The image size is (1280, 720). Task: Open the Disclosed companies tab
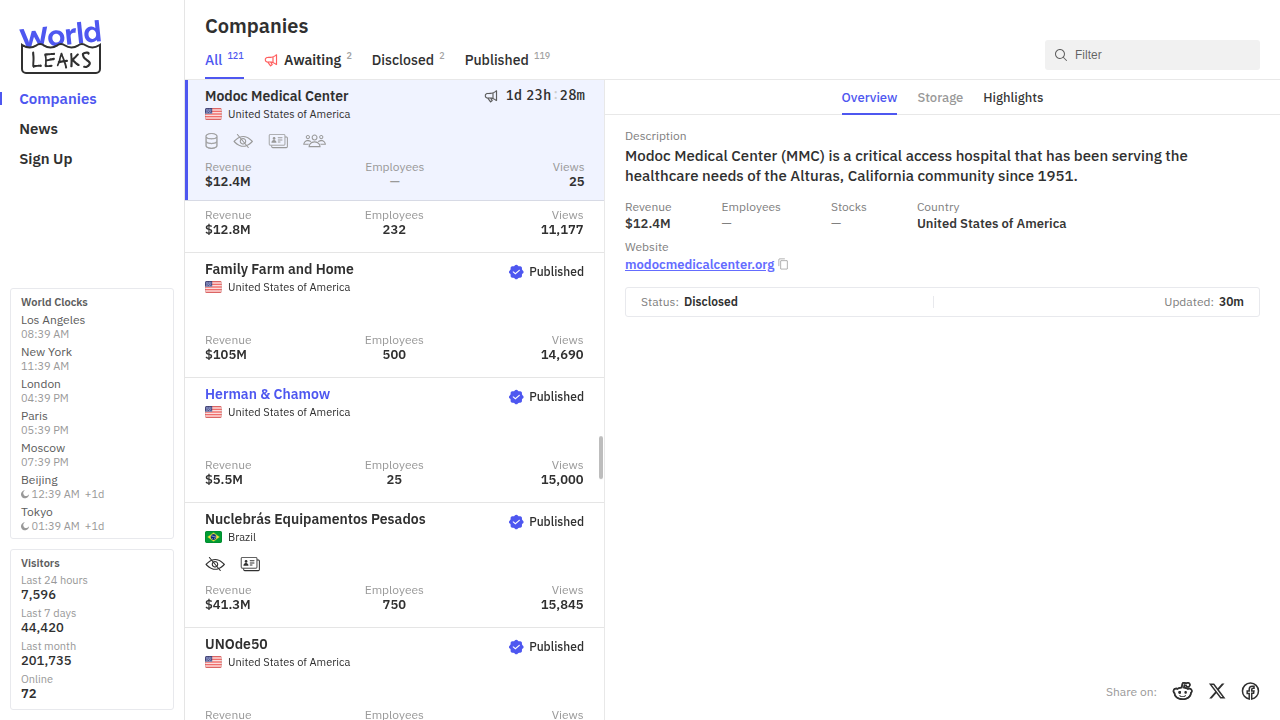tap(402, 60)
